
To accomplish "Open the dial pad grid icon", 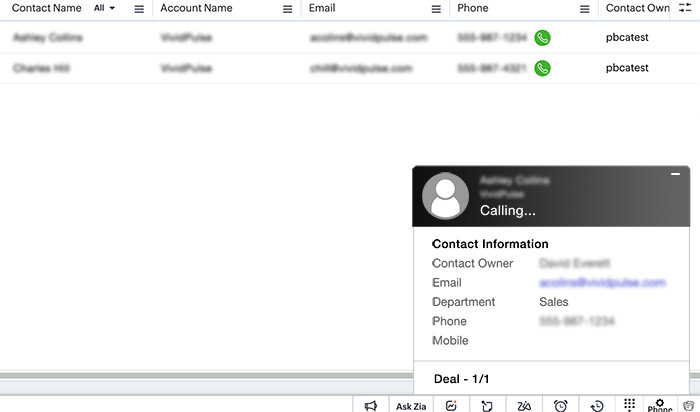I will click(x=629, y=405).
